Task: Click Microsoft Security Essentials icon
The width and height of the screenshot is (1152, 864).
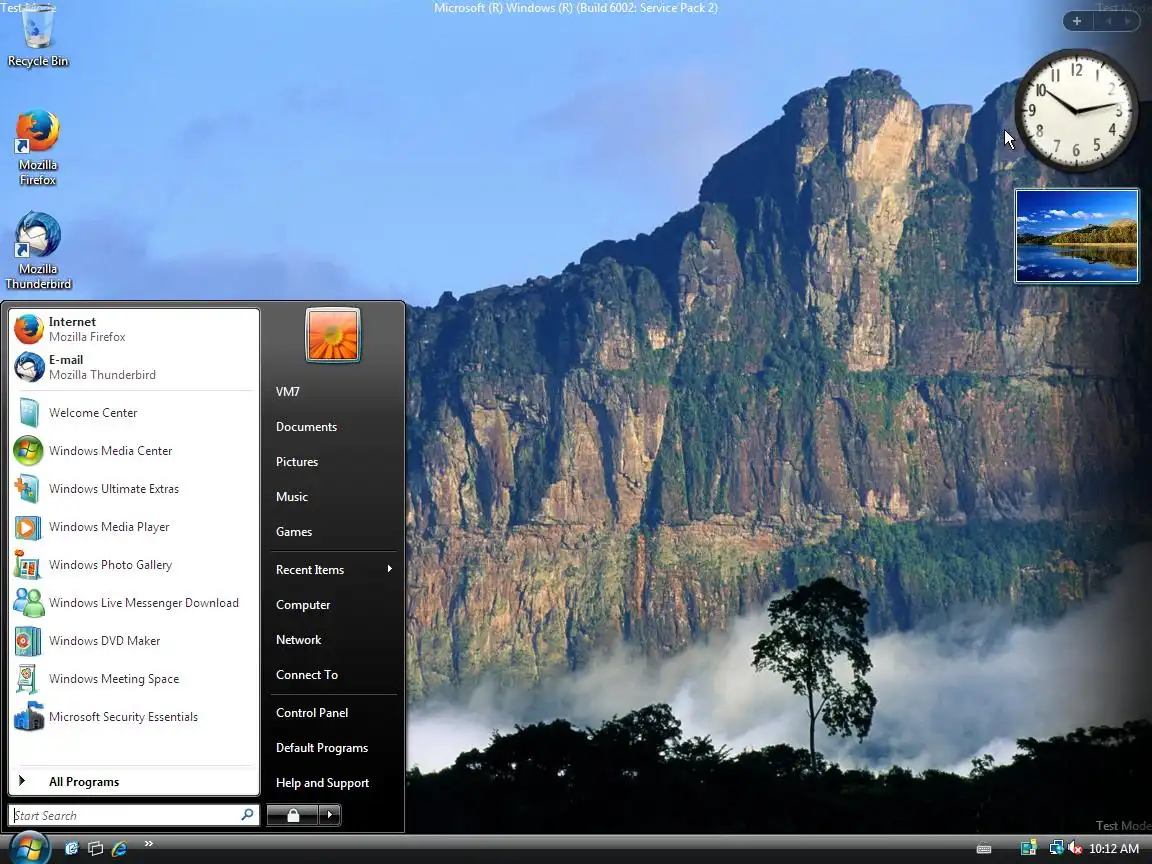Action: (29, 717)
